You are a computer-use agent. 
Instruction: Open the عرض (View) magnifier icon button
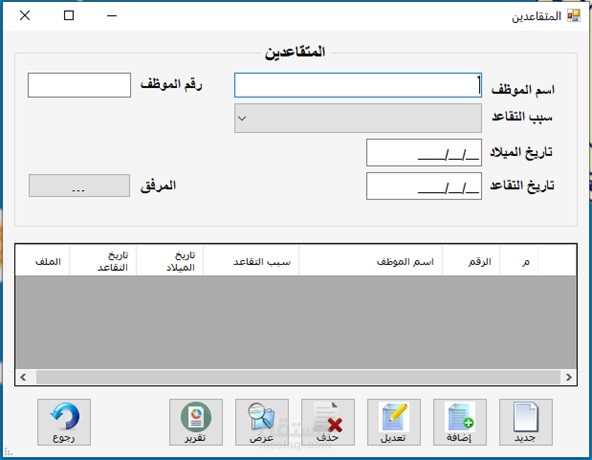[x=262, y=422]
